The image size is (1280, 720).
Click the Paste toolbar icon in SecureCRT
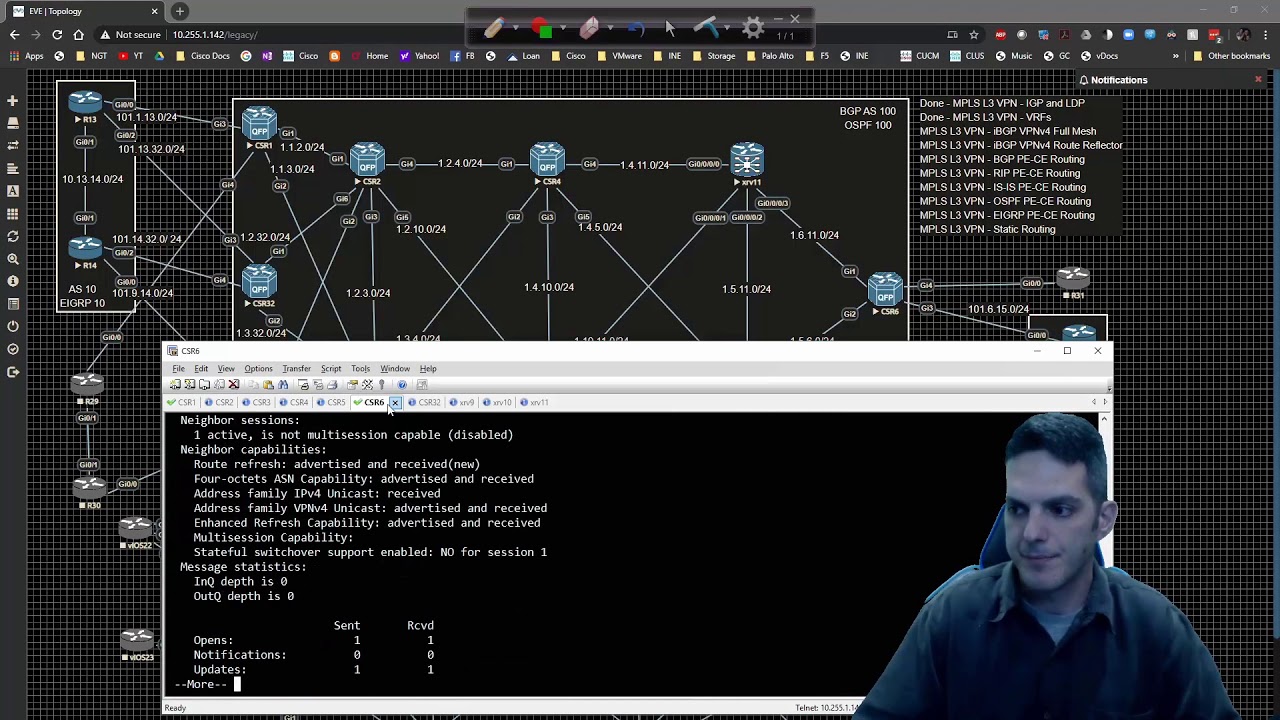click(268, 385)
